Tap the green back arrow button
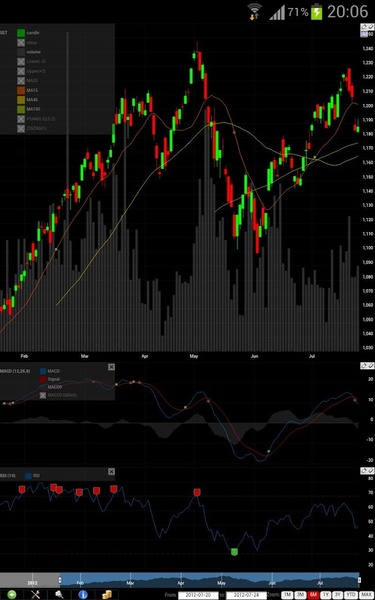Image resolution: width=375 pixels, height=600 pixels. click(12, 595)
